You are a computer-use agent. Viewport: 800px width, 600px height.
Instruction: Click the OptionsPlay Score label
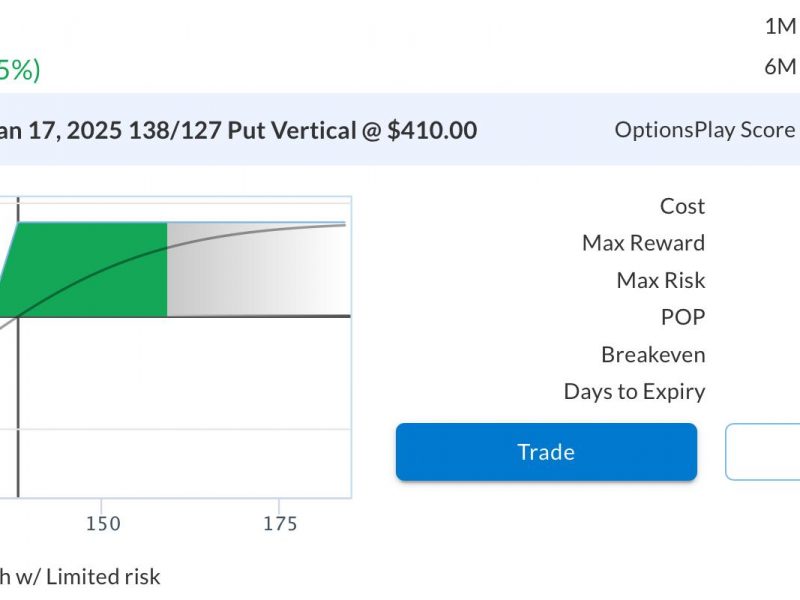(705, 130)
